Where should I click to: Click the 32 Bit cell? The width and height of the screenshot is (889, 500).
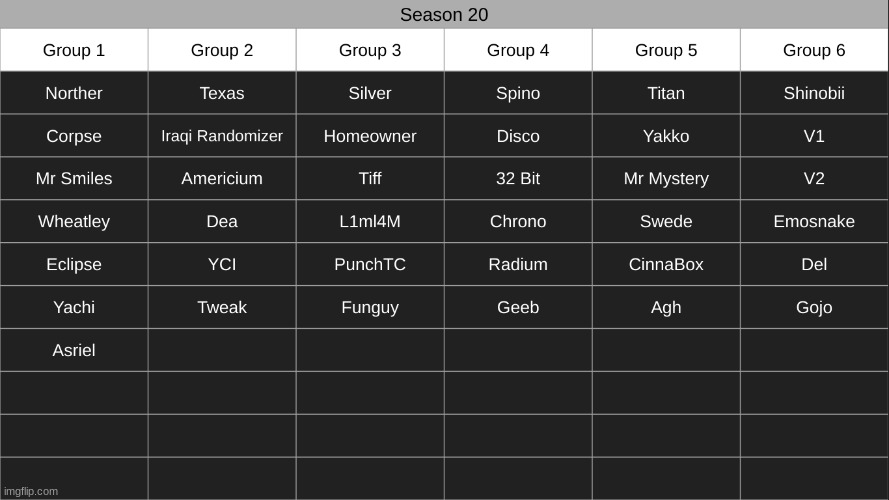518,179
